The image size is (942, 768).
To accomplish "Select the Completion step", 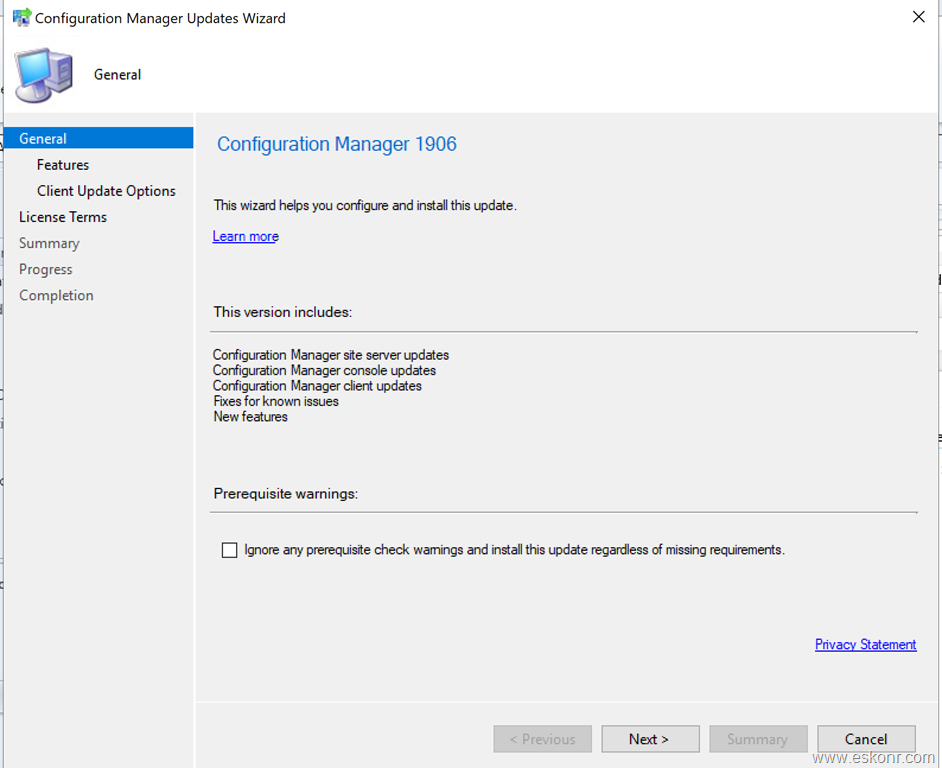I will [56, 294].
